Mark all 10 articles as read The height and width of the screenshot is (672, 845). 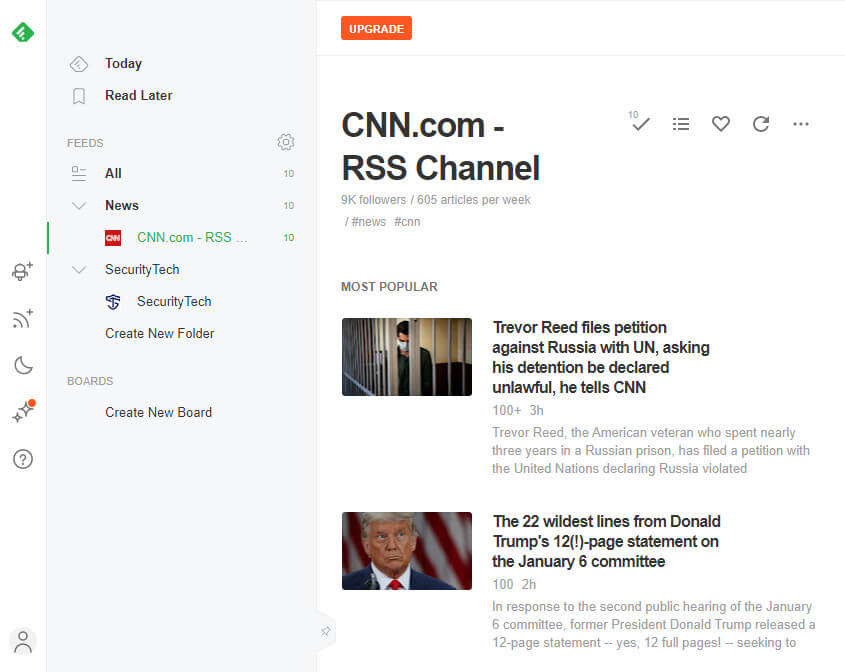coord(639,122)
